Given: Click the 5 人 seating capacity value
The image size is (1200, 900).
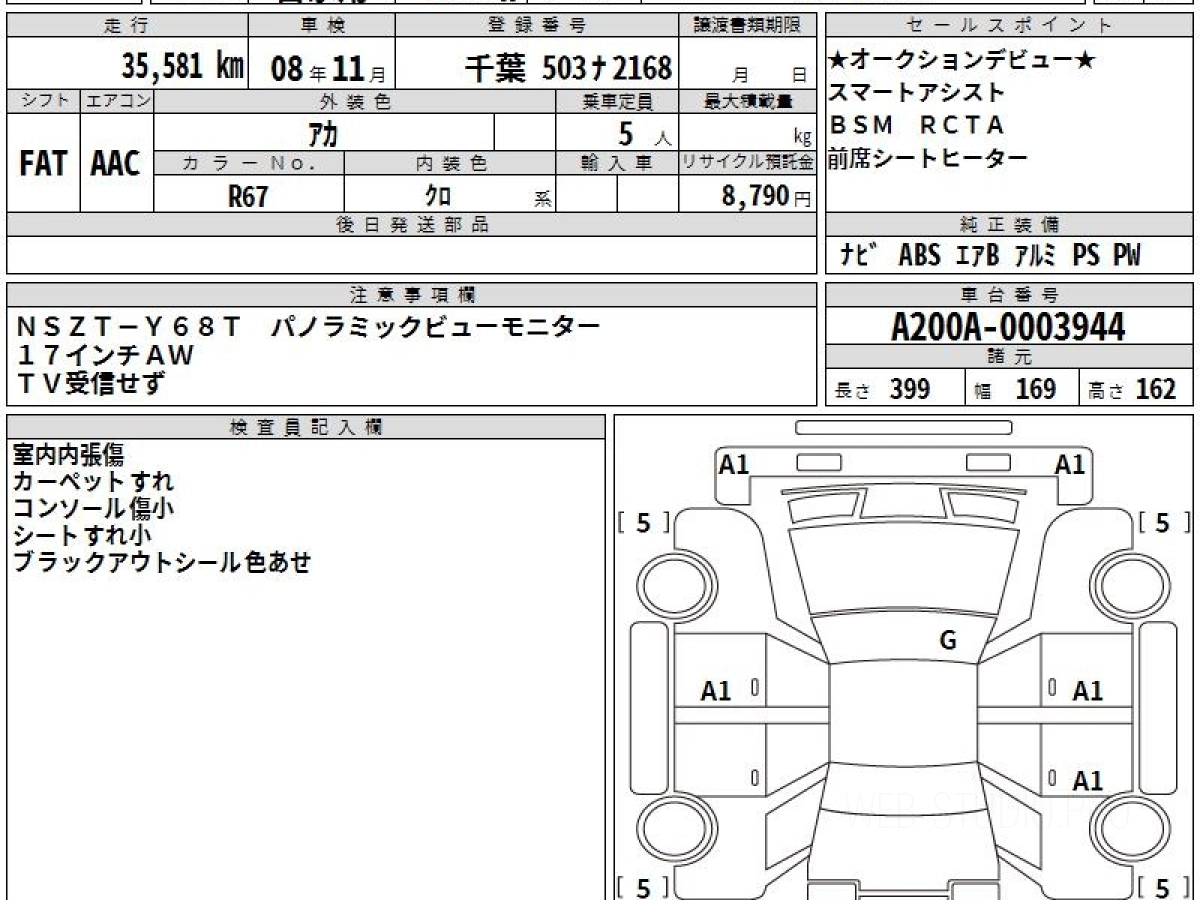Looking at the screenshot, I should 643,133.
